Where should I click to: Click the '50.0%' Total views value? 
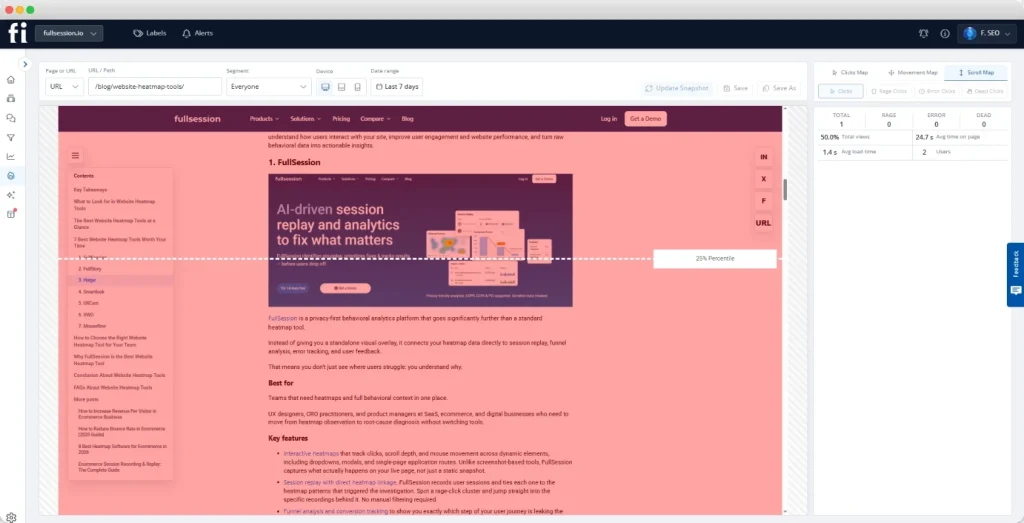pos(829,137)
